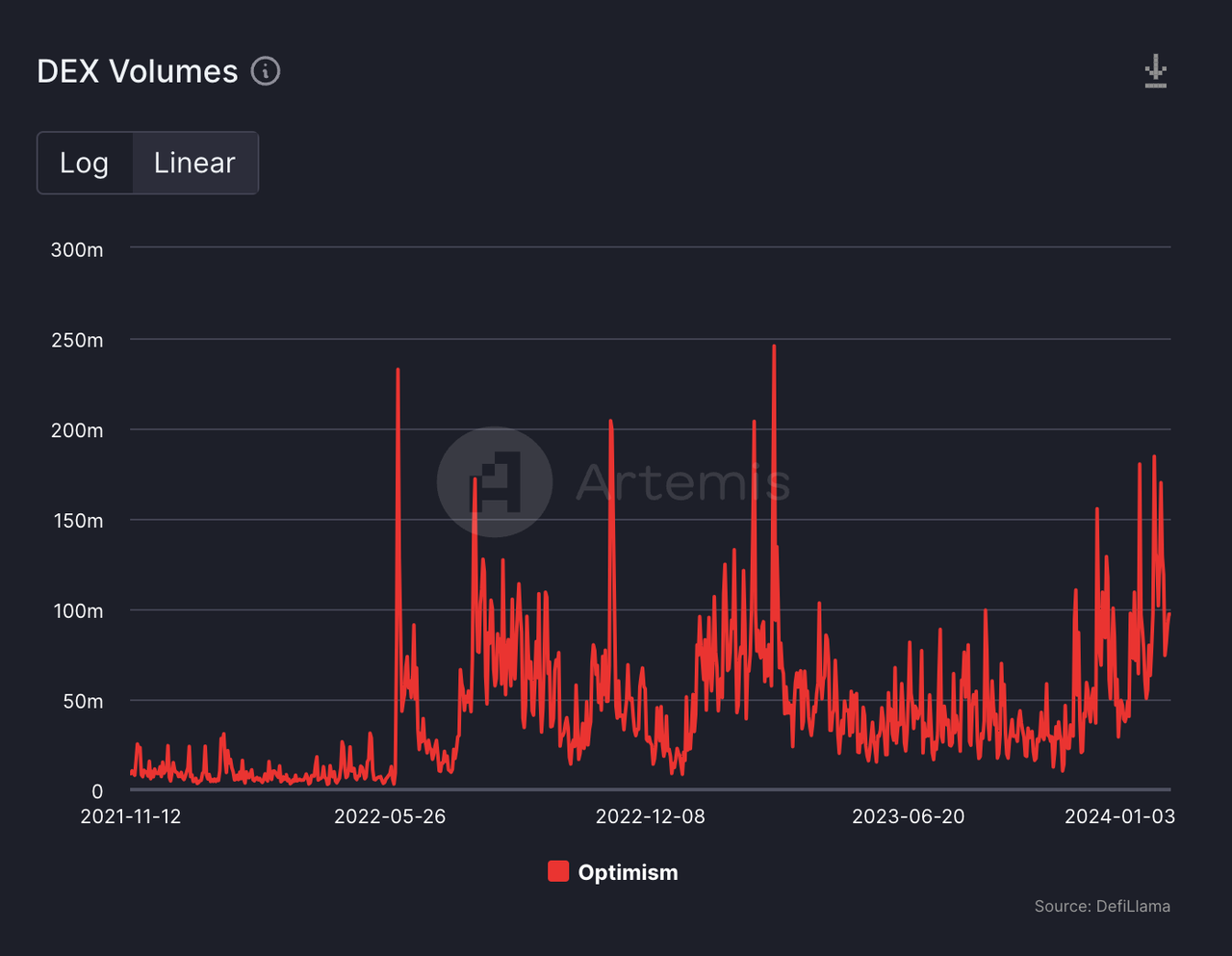Click the 150m y-axis label

tap(77, 521)
